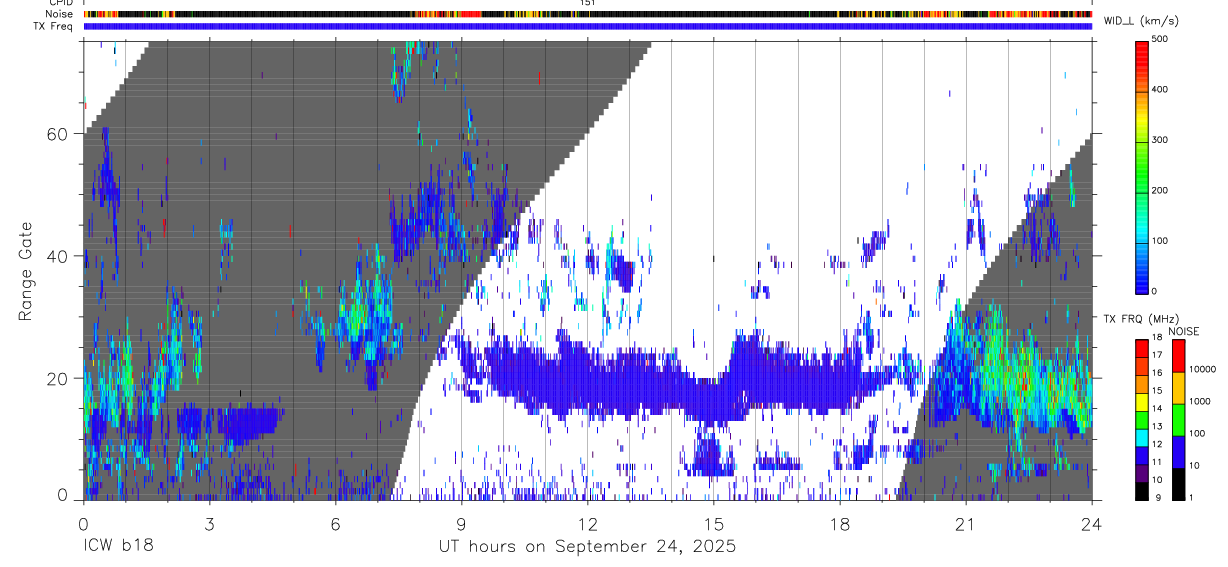Click the 14 tick on the TX FRQ legend
Screen dimensions: 1228x567
pos(1159,409)
